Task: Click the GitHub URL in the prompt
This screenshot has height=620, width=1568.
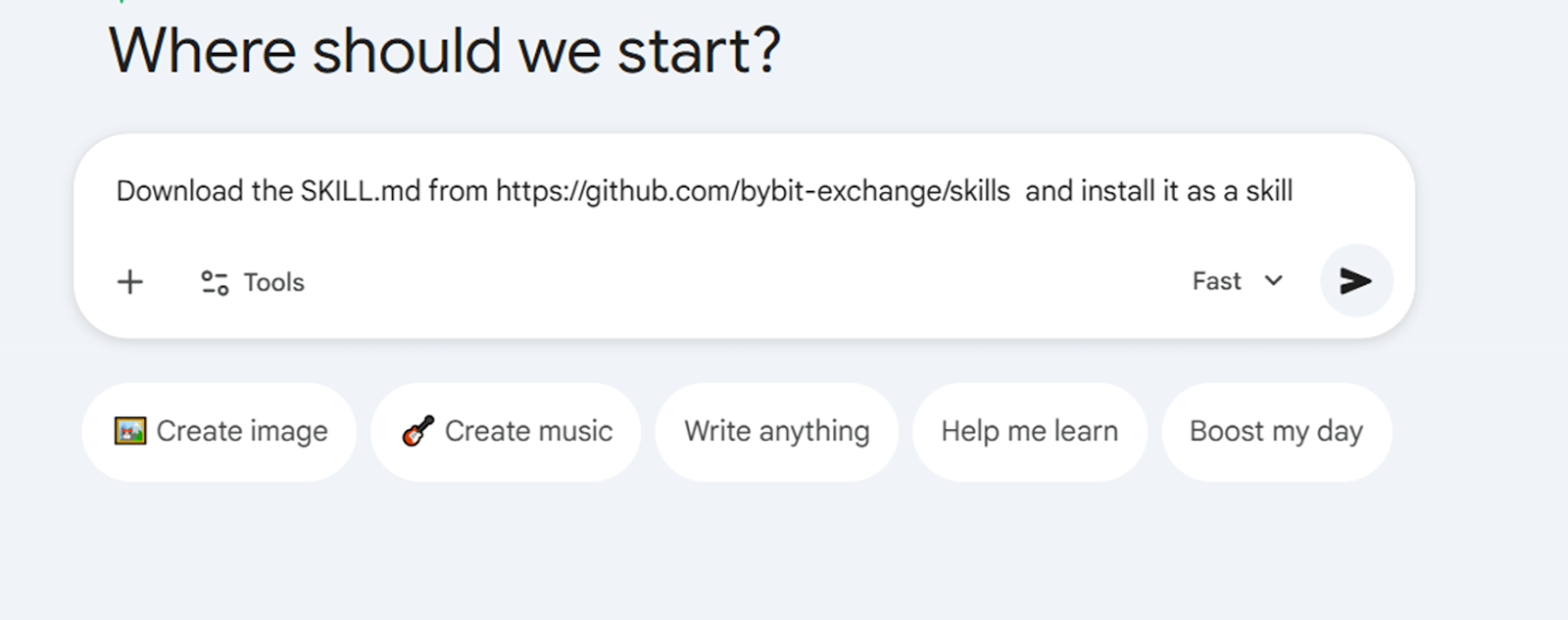Action: 751,191
